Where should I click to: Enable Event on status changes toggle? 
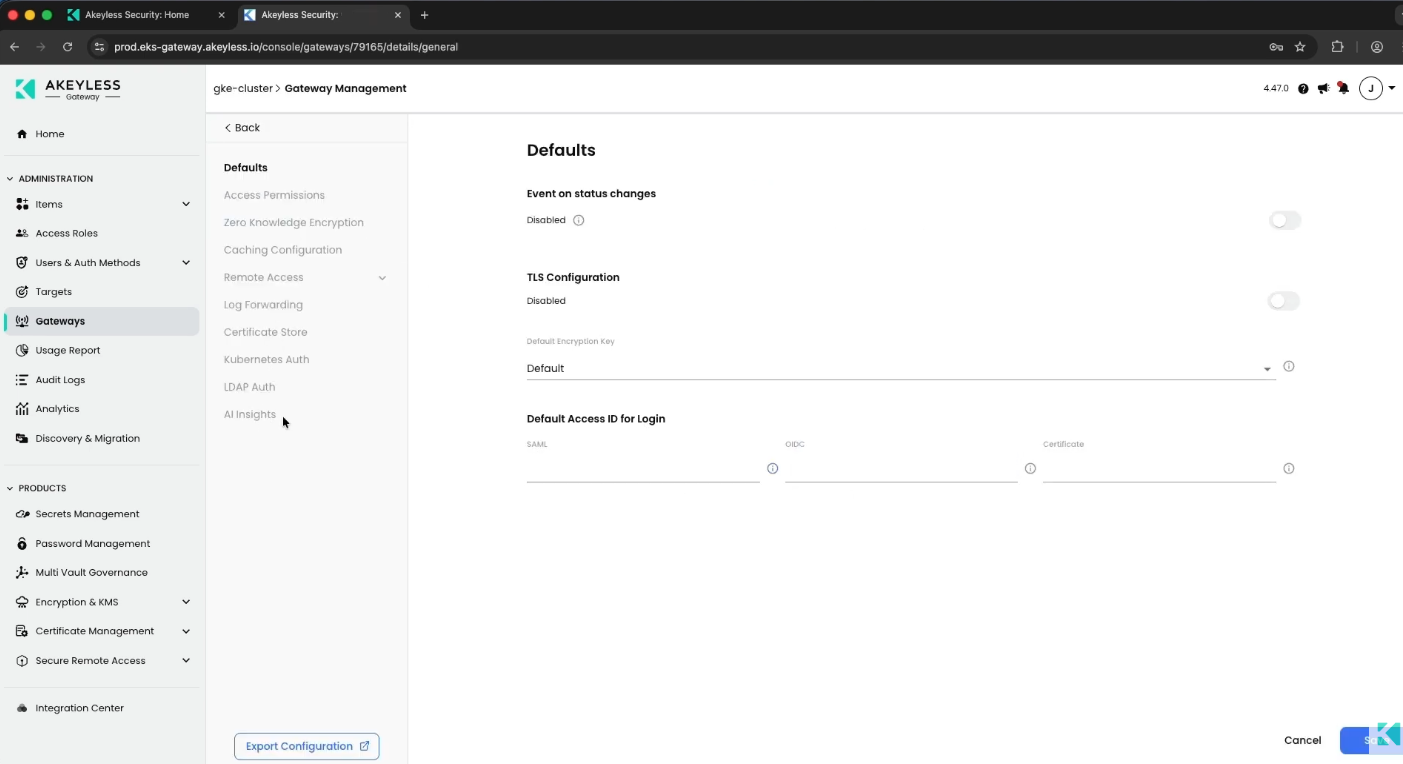[x=1284, y=220]
